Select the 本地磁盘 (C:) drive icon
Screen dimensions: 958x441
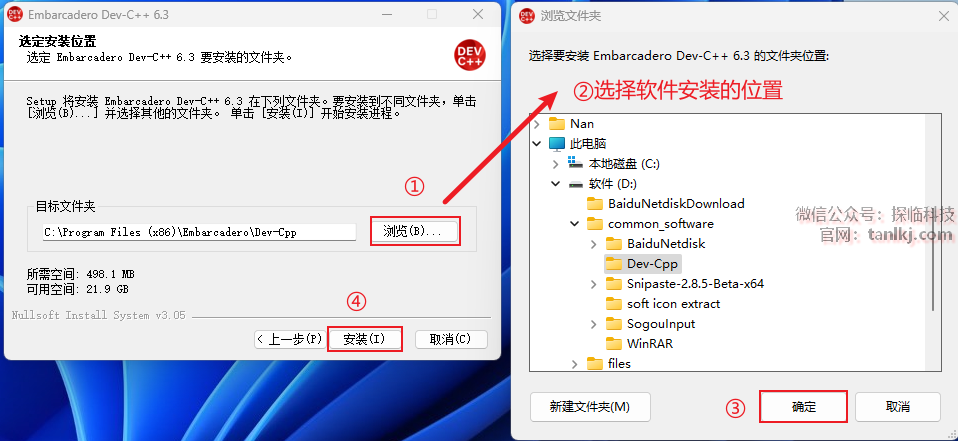coord(576,163)
